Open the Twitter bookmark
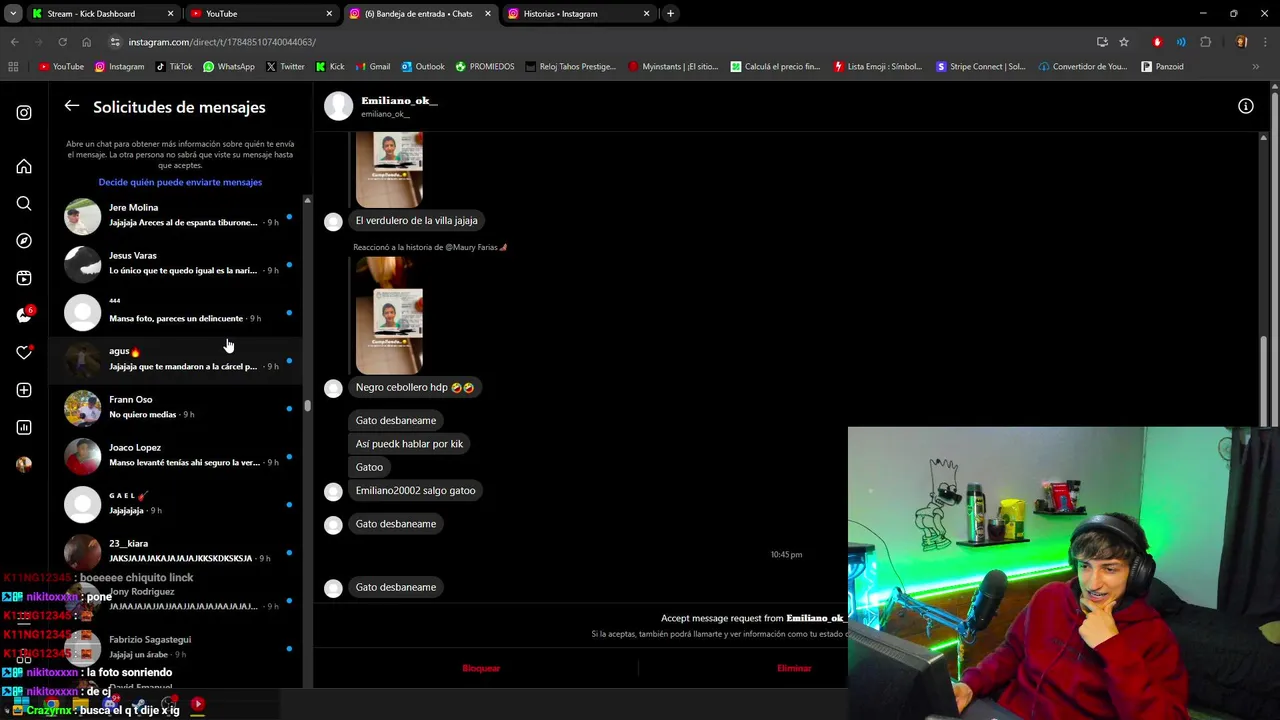 pos(285,67)
